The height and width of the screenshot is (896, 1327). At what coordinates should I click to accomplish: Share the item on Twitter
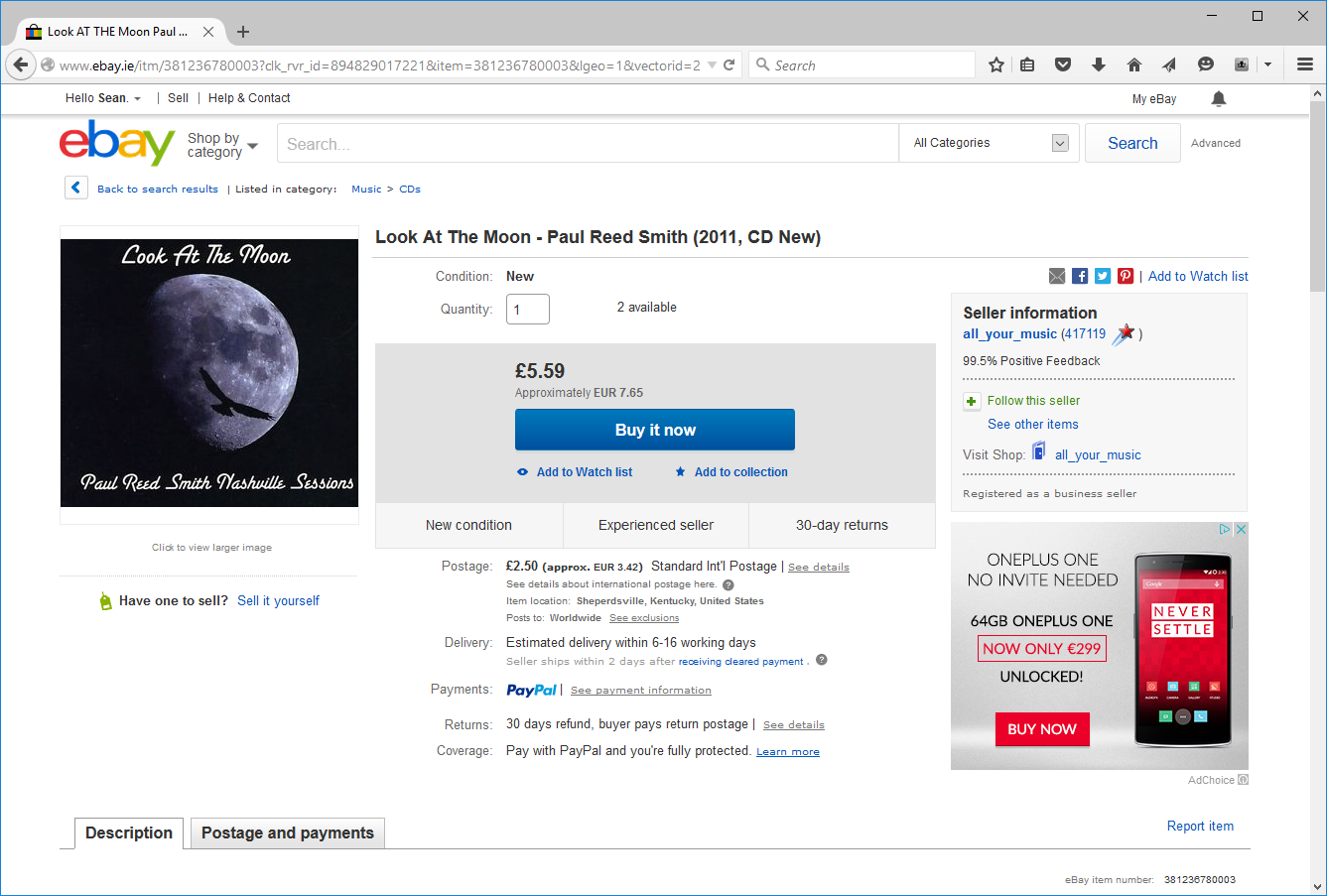tap(1103, 276)
